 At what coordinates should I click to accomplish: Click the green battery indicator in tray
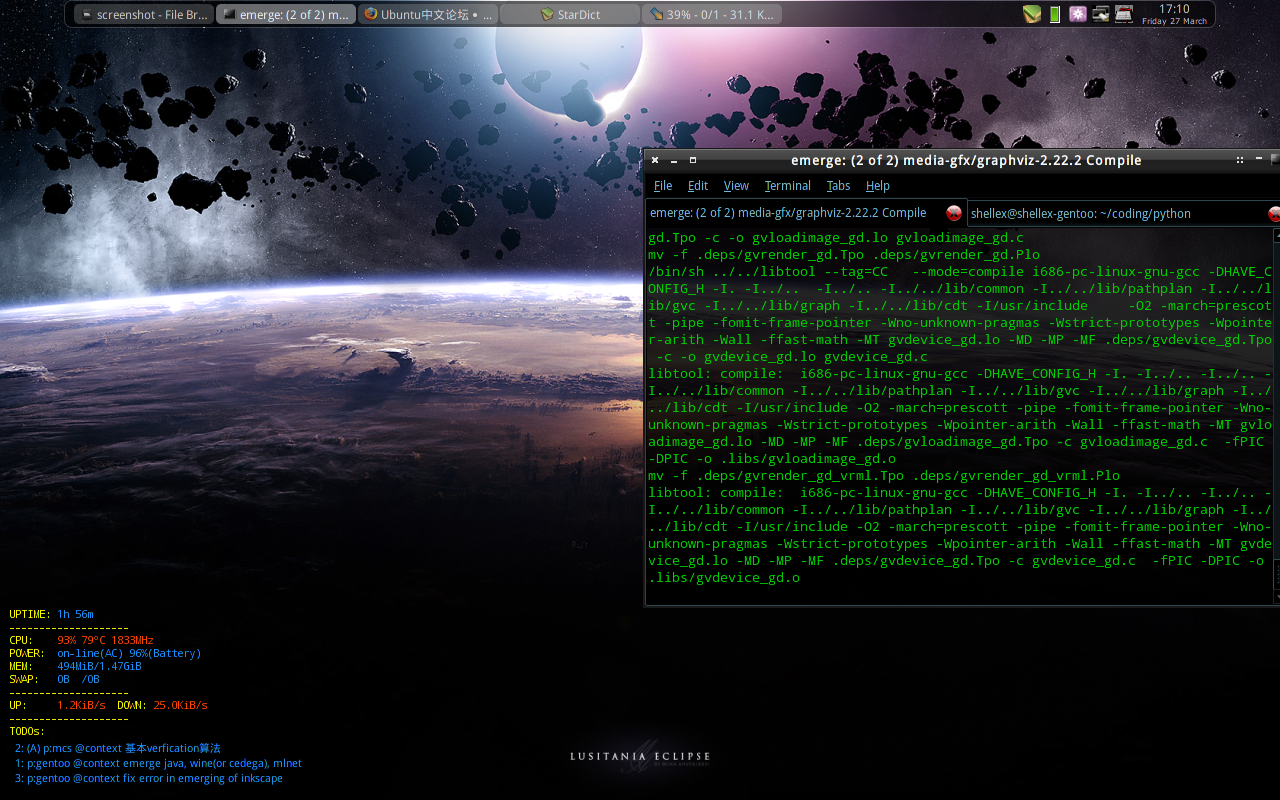click(x=1055, y=14)
